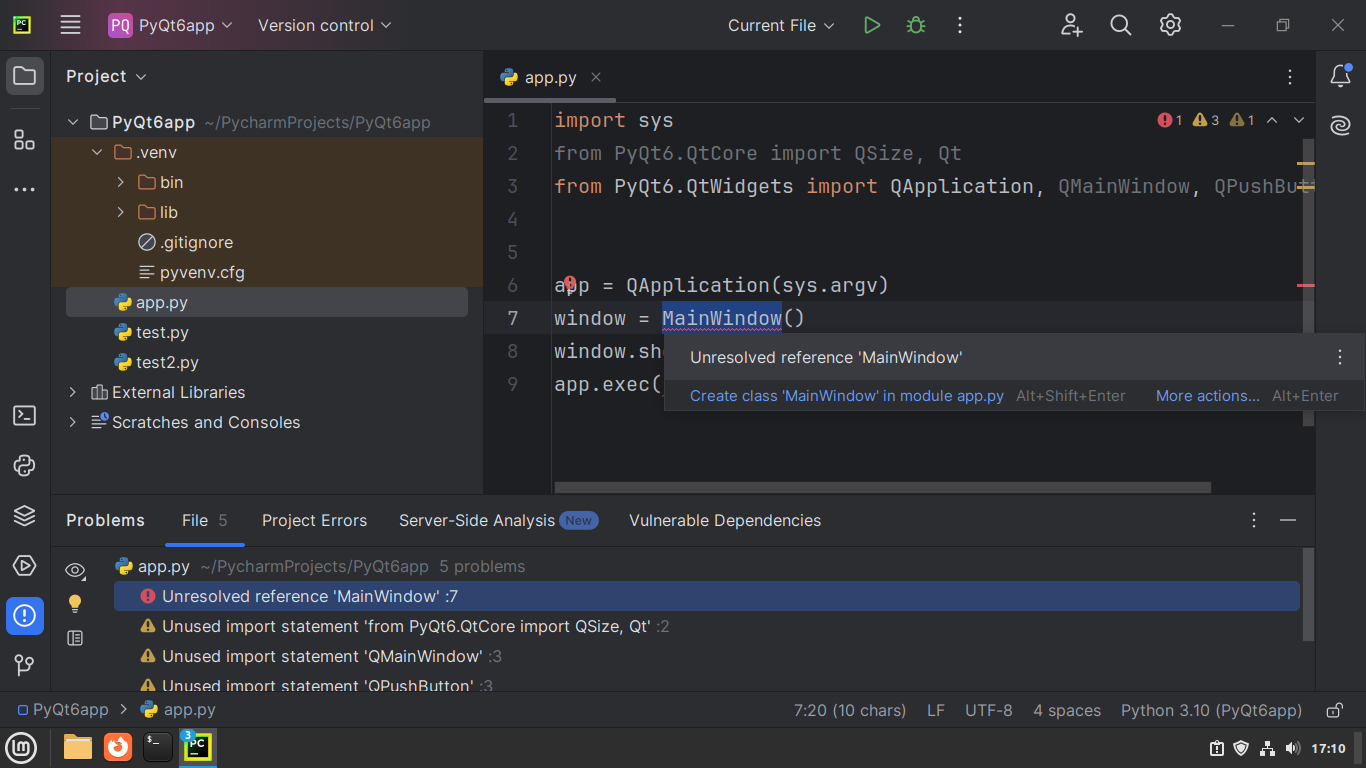Open the Structure tool window icon
The width and height of the screenshot is (1366, 768).
click(x=25, y=140)
